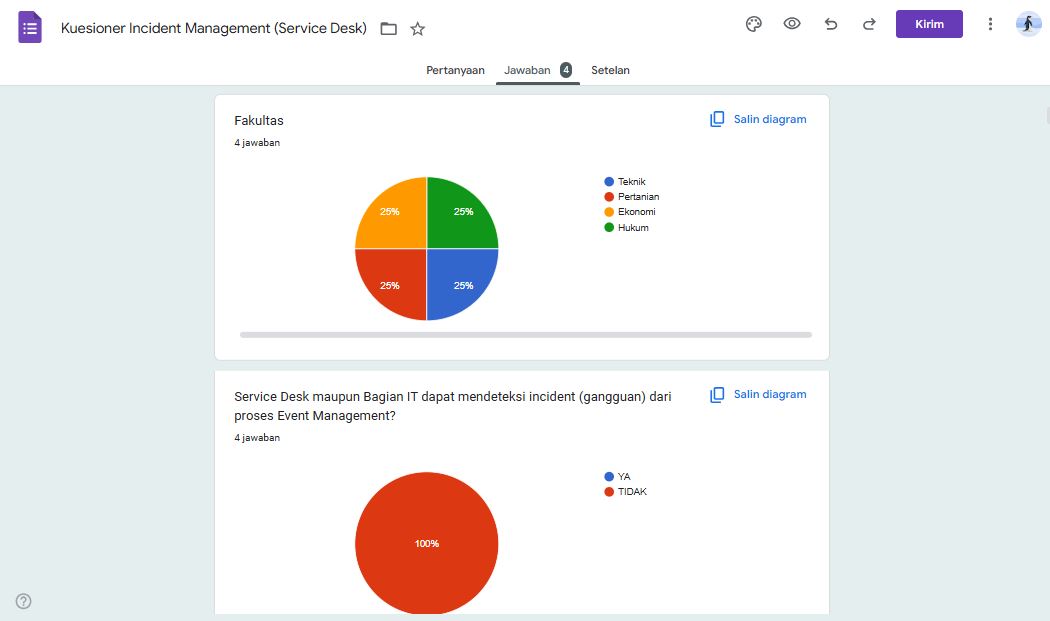This screenshot has width=1050, height=621.
Task: Open the Google account avatar
Action: click(1028, 24)
